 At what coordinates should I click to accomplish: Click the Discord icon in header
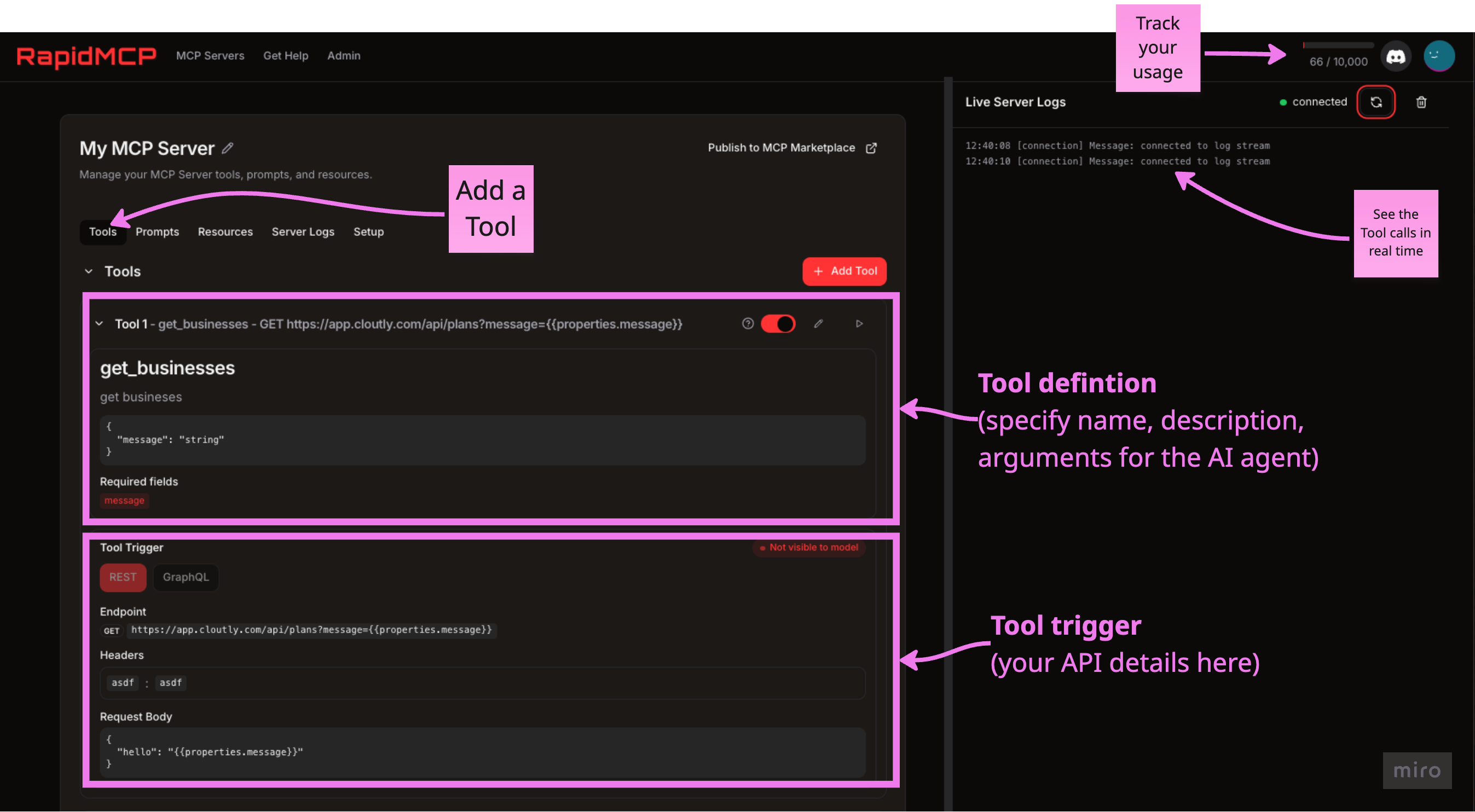point(1396,56)
